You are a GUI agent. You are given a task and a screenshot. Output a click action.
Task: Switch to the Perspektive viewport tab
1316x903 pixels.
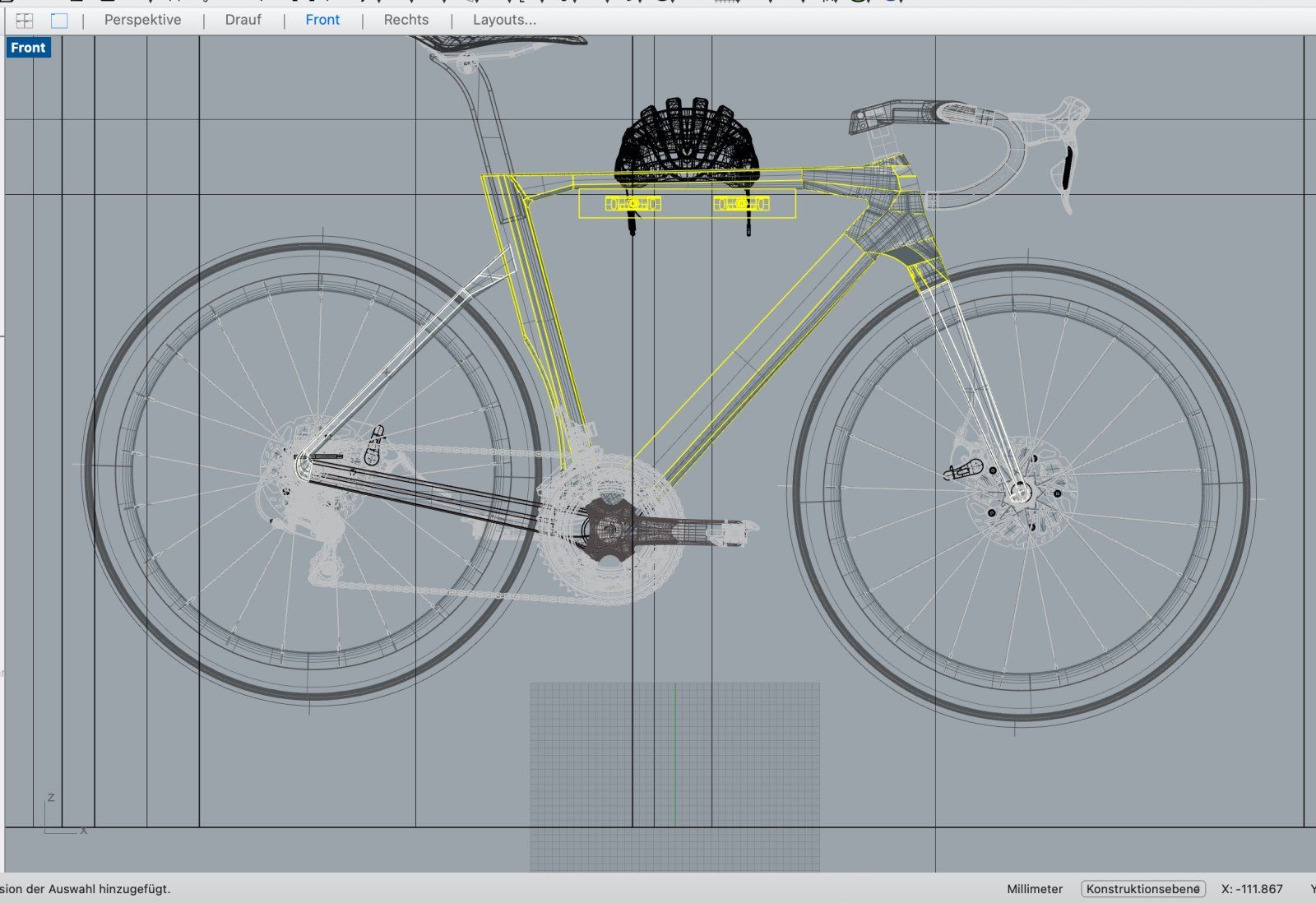(x=142, y=20)
